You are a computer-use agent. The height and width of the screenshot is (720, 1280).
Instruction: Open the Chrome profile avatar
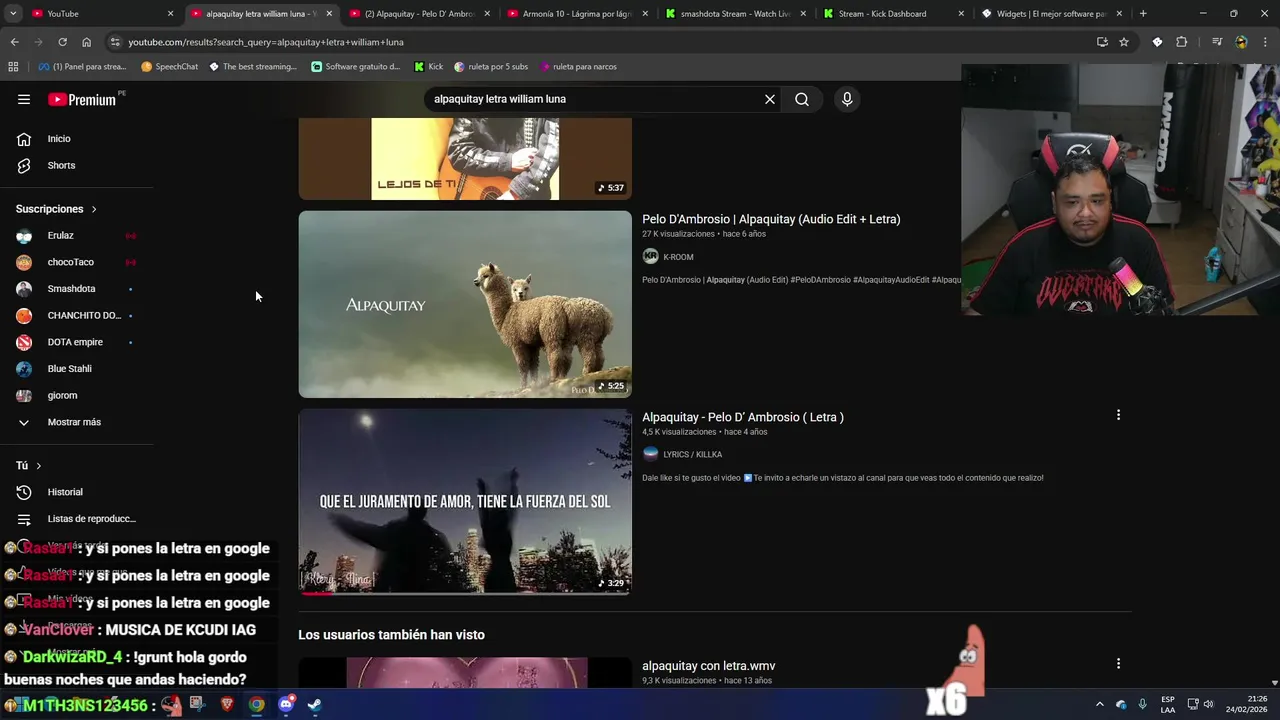tap(1242, 42)
